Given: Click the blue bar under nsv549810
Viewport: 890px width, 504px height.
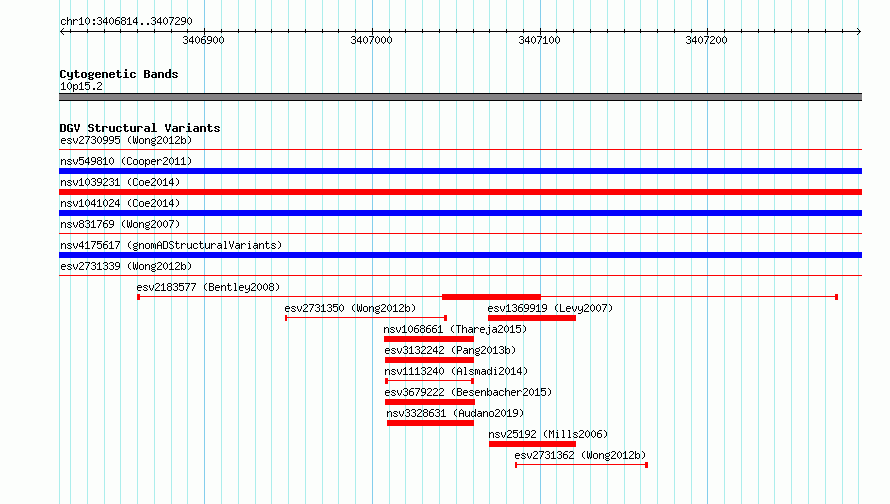Looking at the screenshot, I should coord(460,171).
